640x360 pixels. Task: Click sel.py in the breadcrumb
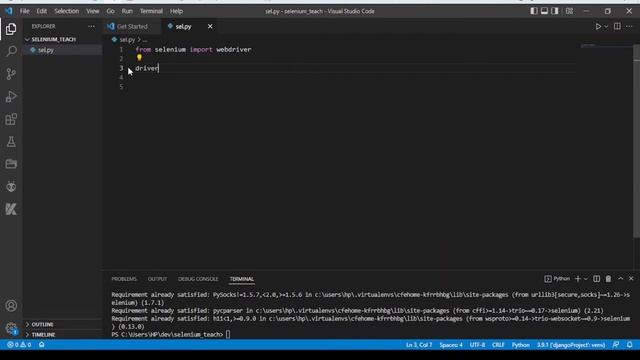[x=127, y=40]
